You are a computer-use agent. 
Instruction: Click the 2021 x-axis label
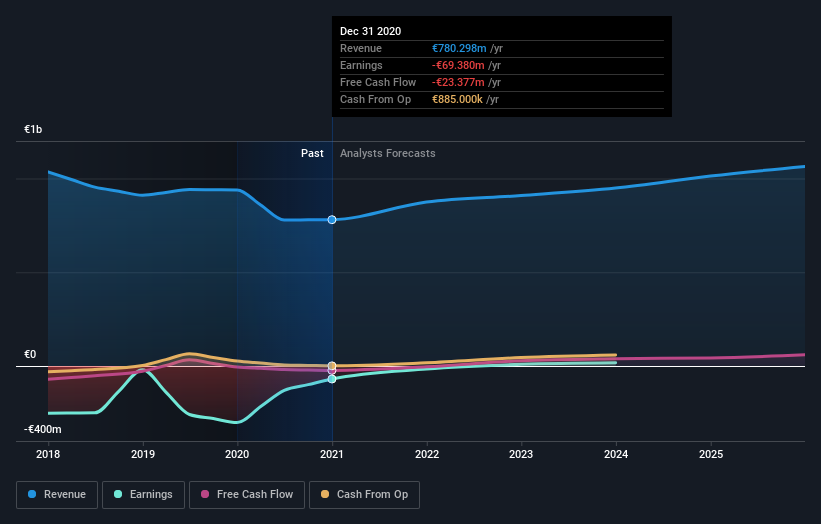[332, 454]
